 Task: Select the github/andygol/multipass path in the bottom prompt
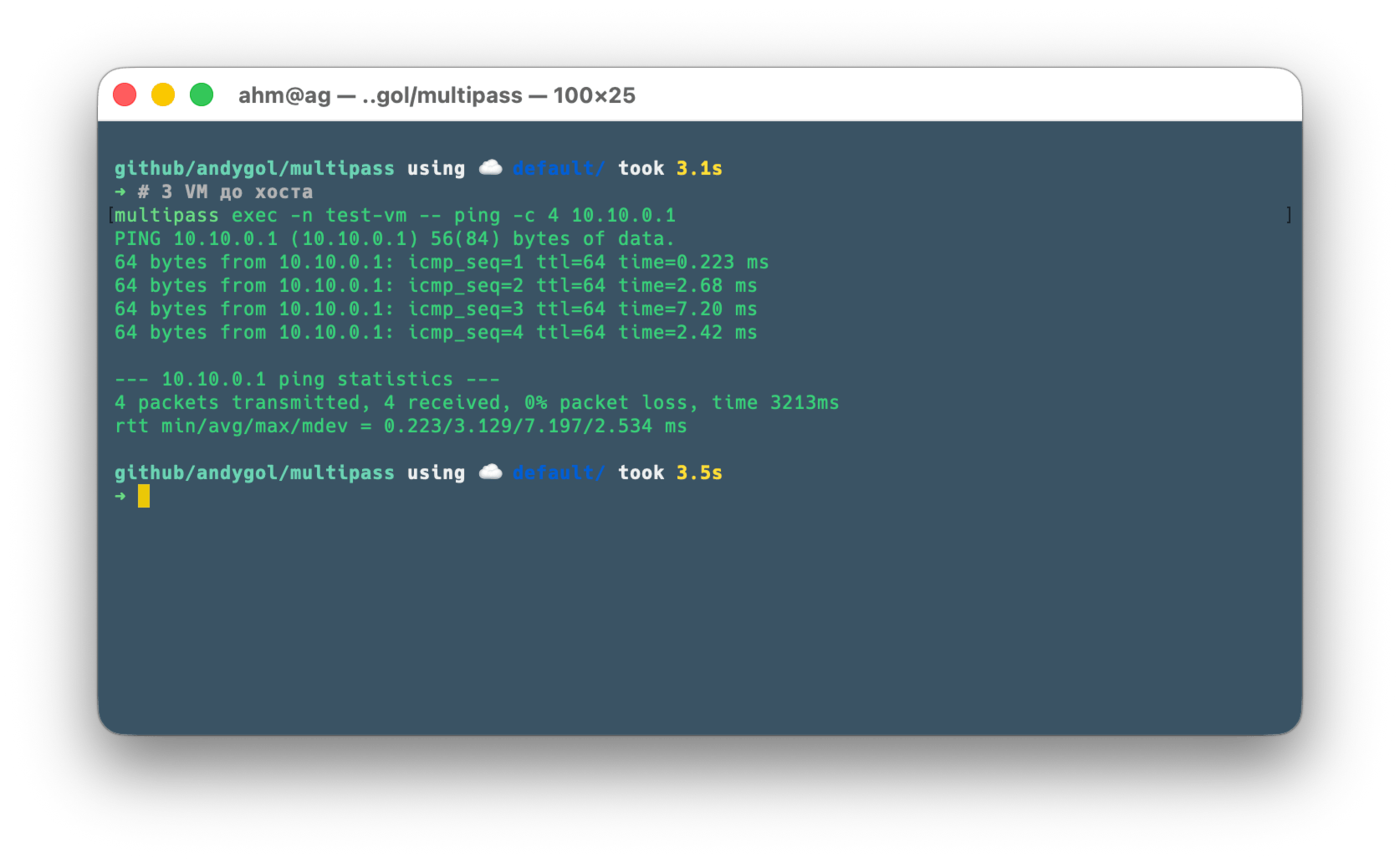point(255,472)
